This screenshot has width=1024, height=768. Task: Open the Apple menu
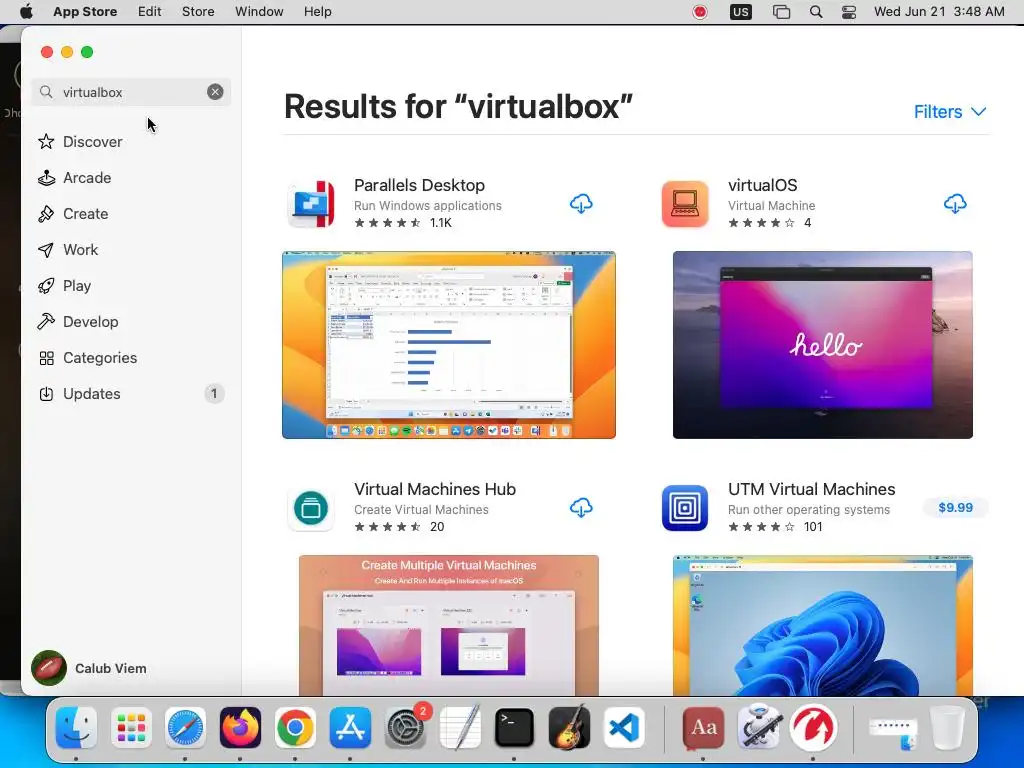26,12
